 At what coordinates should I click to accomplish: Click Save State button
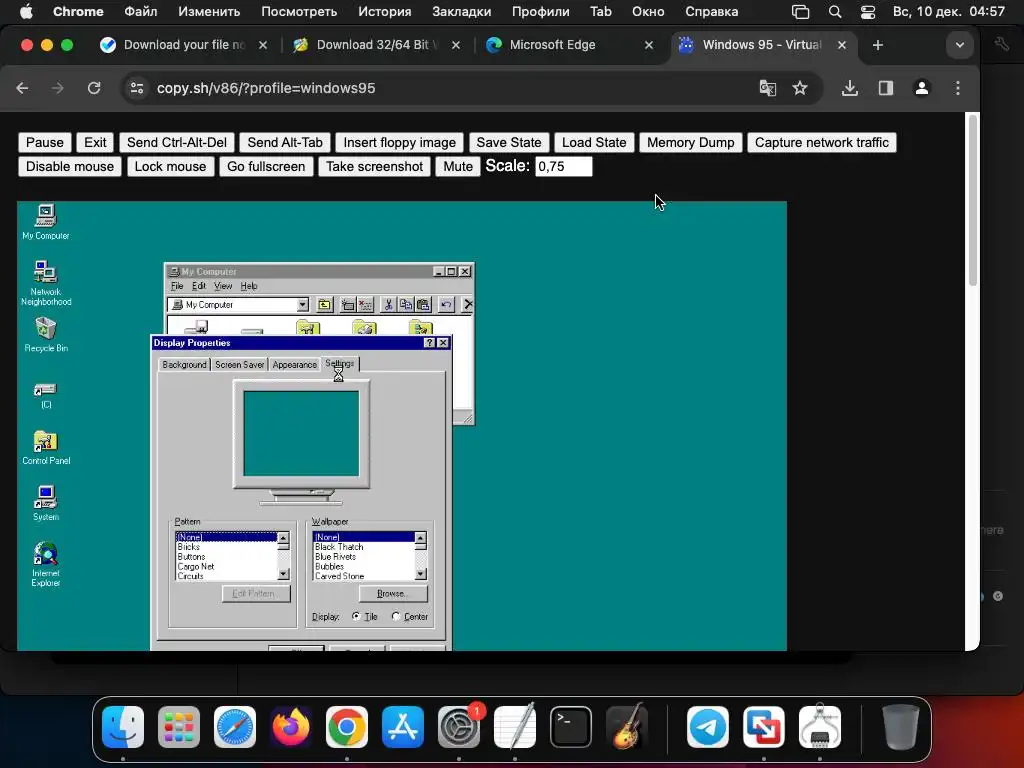coord(509,142)
